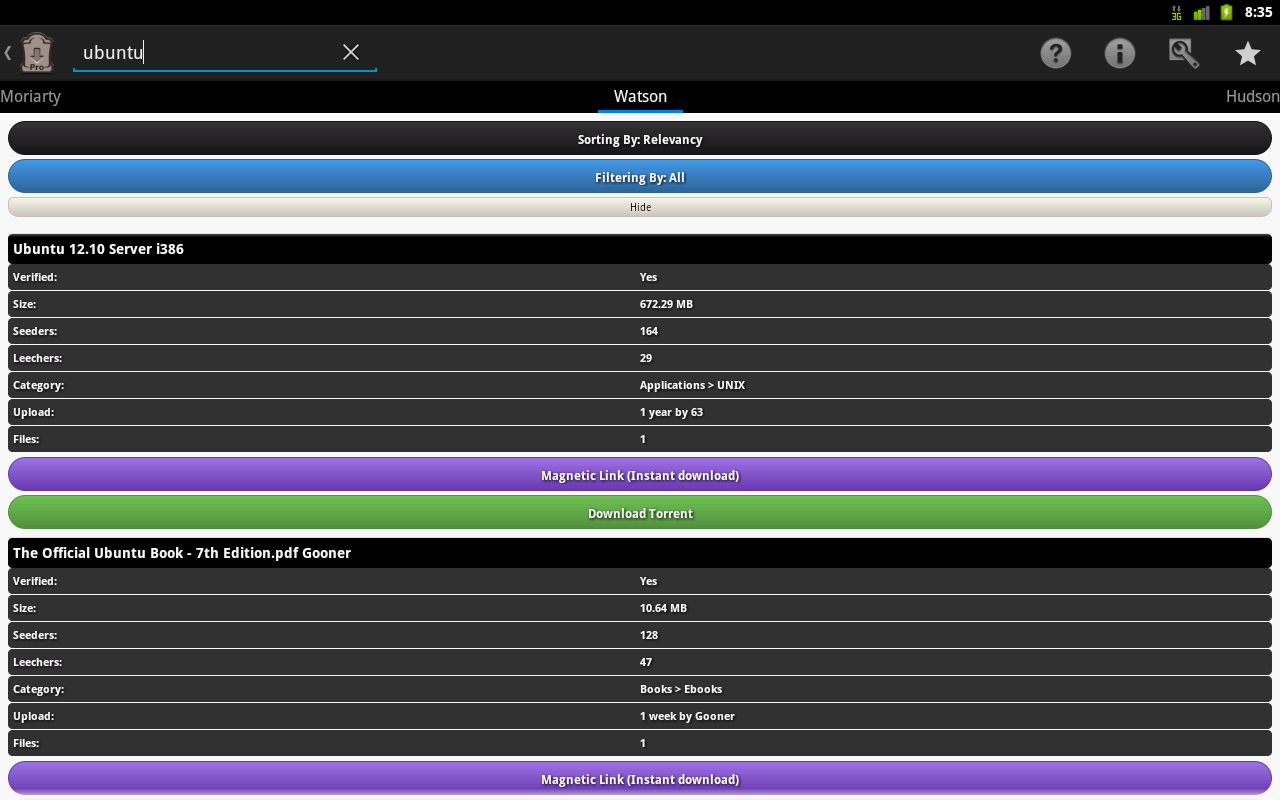Click the 672.29 MB size value

666,304
